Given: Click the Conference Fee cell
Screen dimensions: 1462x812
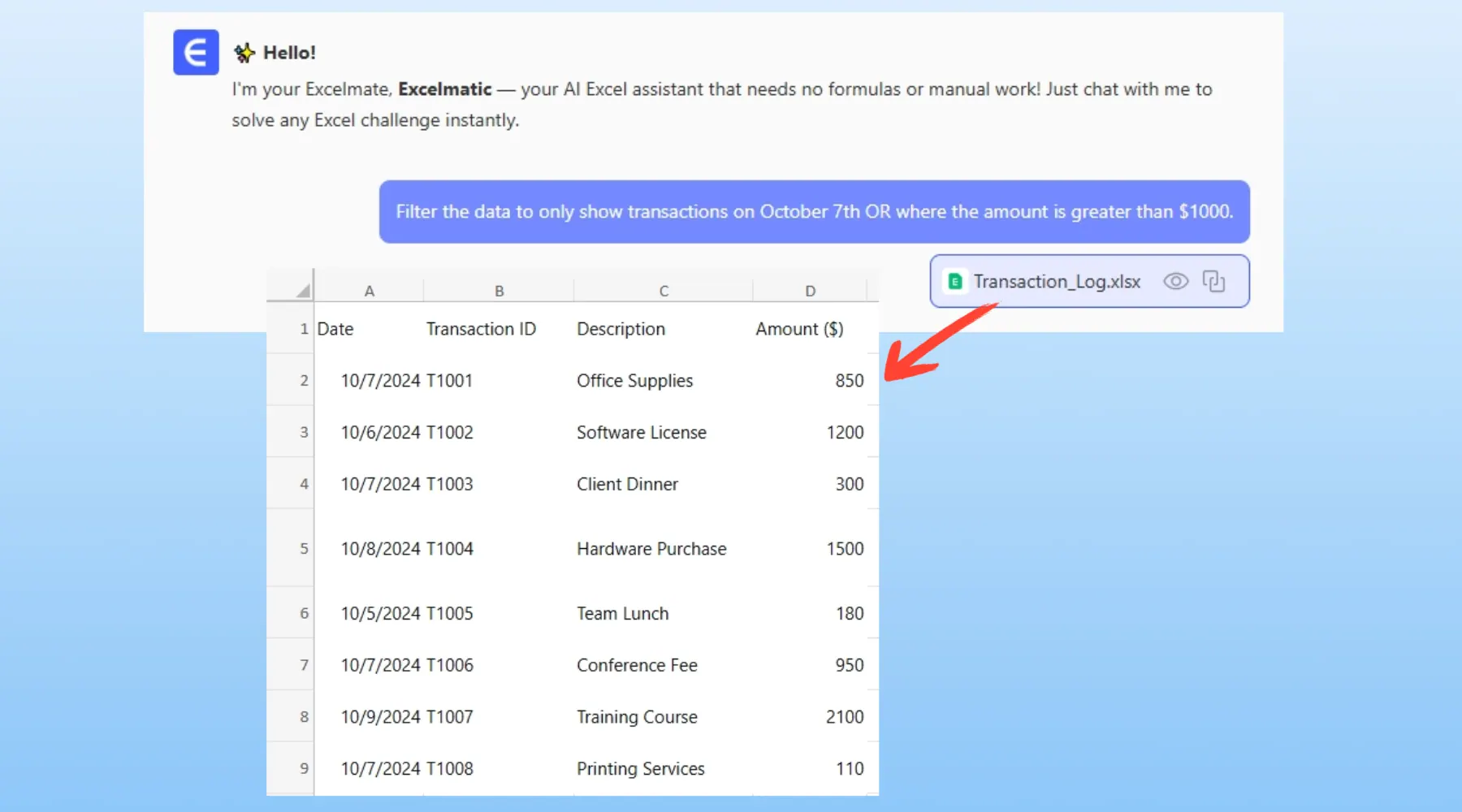Looking at the screenshot, I should pyautogui.click(x=637, y=666).
